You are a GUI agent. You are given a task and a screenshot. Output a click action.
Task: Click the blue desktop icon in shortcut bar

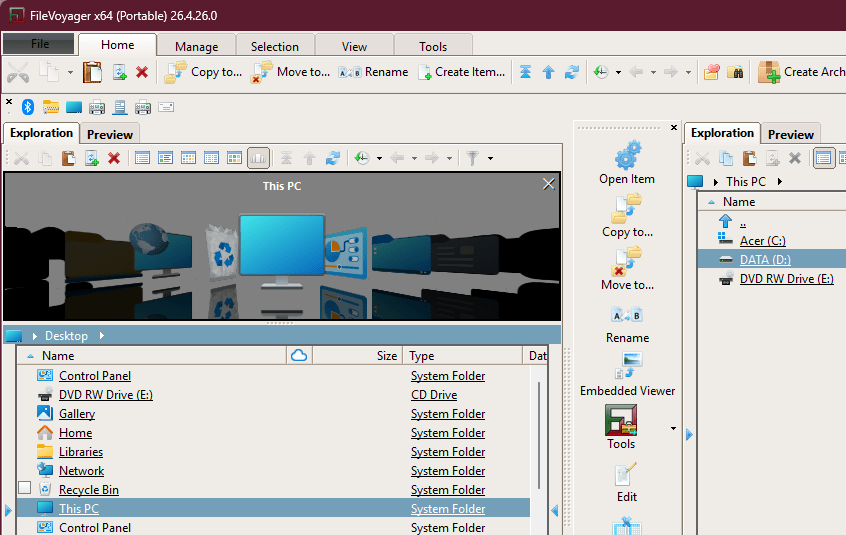coord(74,107)
